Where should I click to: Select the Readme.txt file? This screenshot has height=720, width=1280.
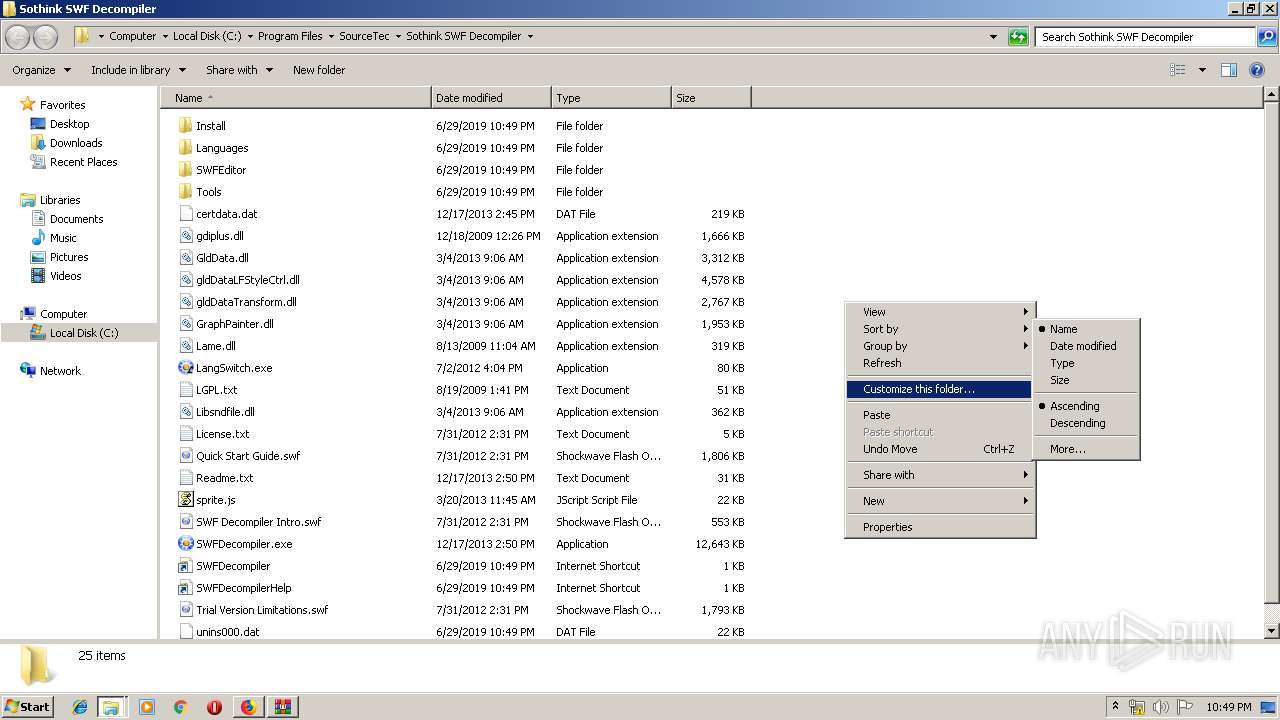coord(224,478)
